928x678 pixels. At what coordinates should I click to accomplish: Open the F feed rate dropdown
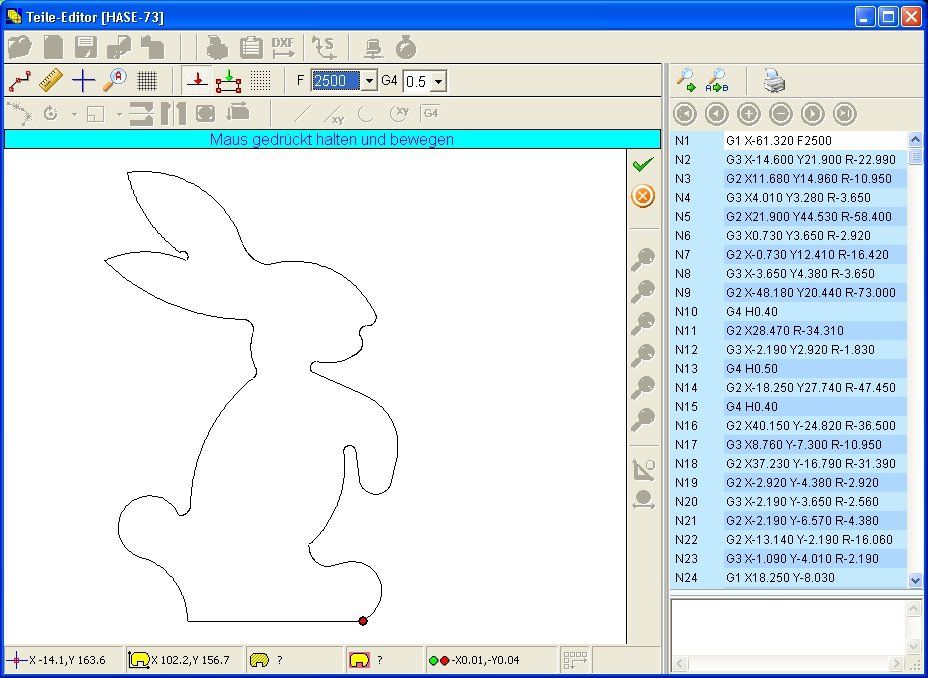pyautogui.click(x=369, y=81)
